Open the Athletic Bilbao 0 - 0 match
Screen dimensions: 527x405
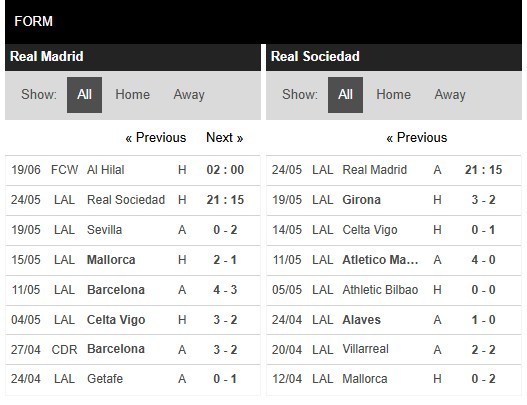(x=394, y=290)
